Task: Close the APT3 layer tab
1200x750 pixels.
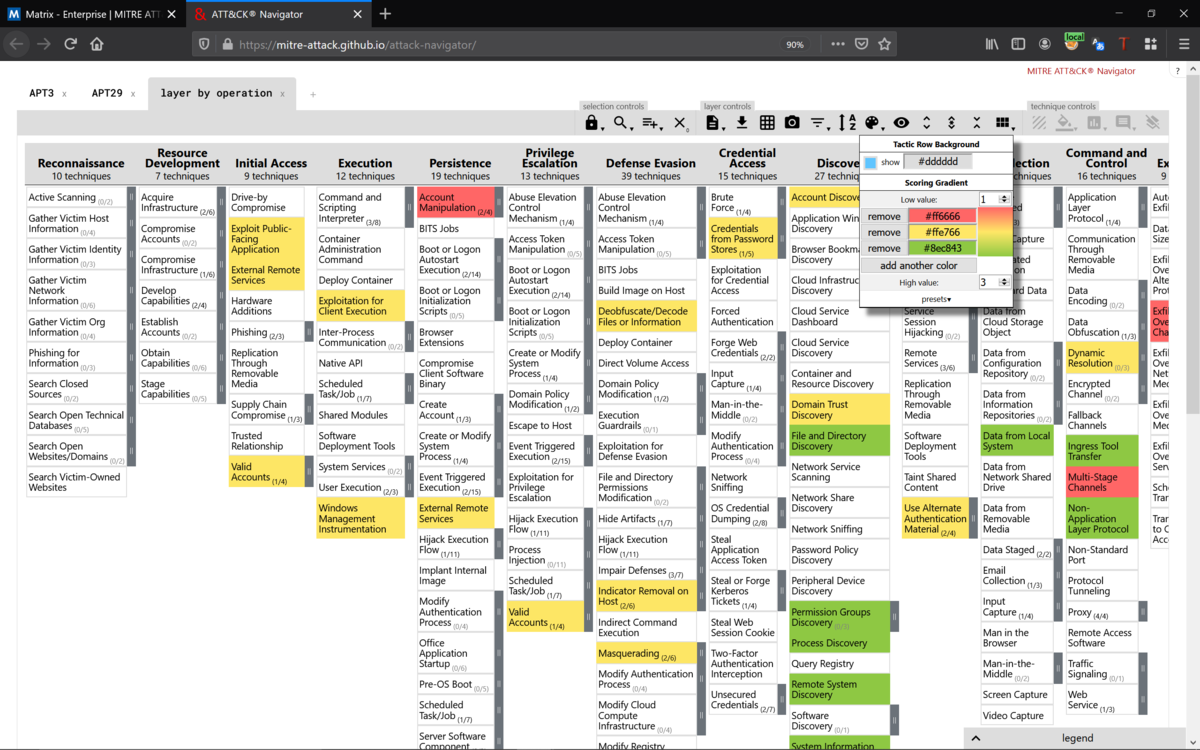Action: tap(64, 94)
